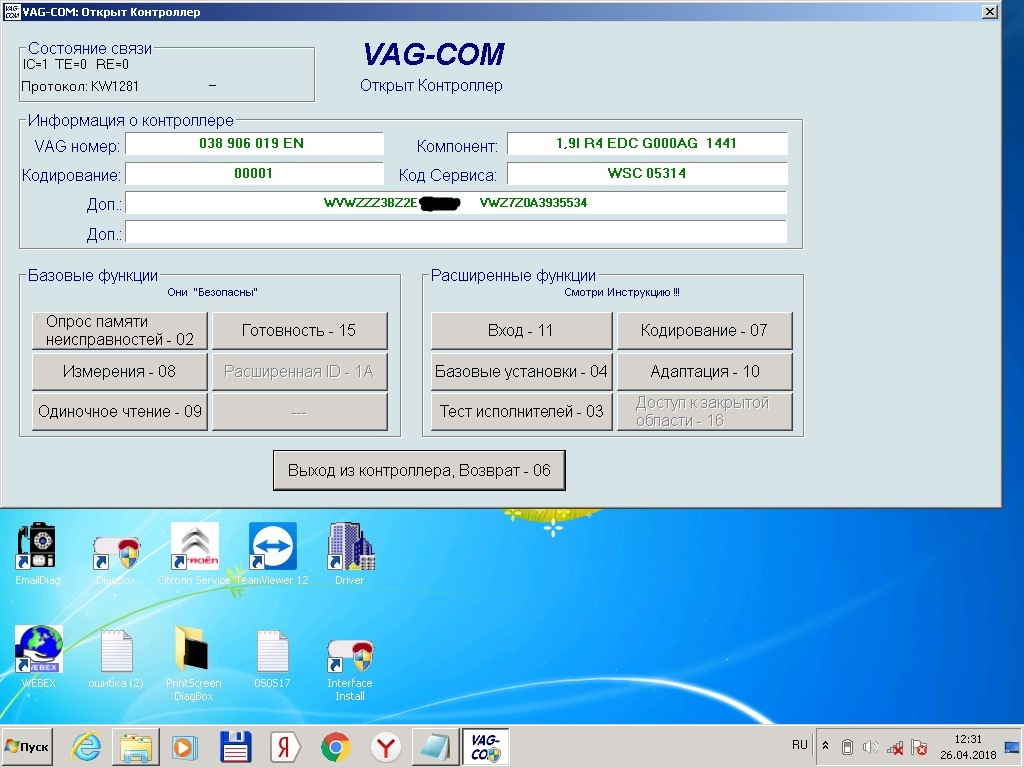Viewport: 1024px width, 768px height.
Task: Select the '050517' text file
Action: [272, 658]
